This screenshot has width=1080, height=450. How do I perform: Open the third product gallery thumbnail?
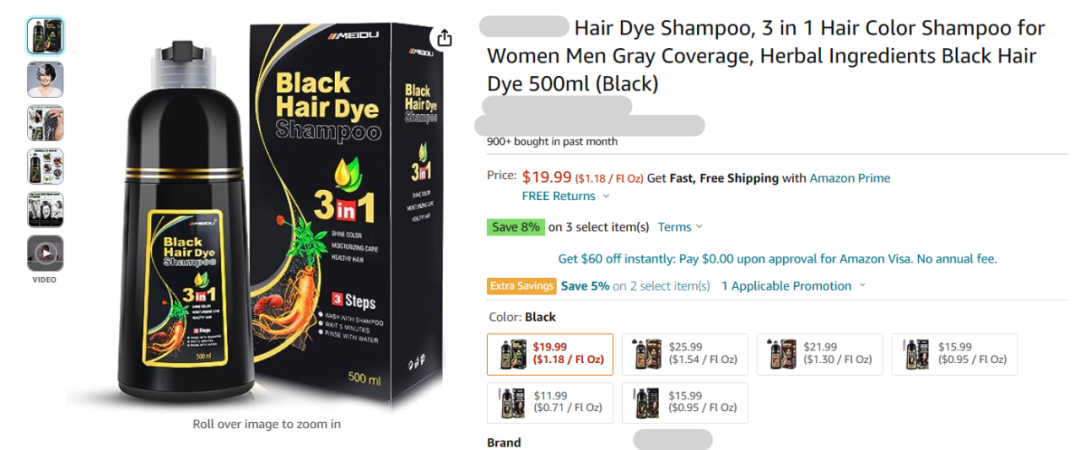click(x=45, y=123)
